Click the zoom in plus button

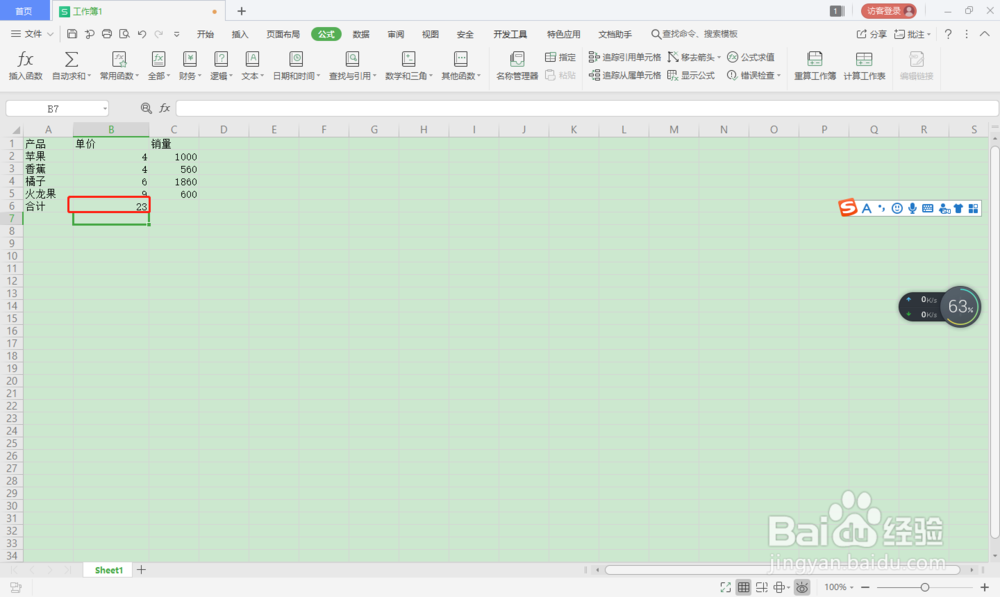[984, 587]
